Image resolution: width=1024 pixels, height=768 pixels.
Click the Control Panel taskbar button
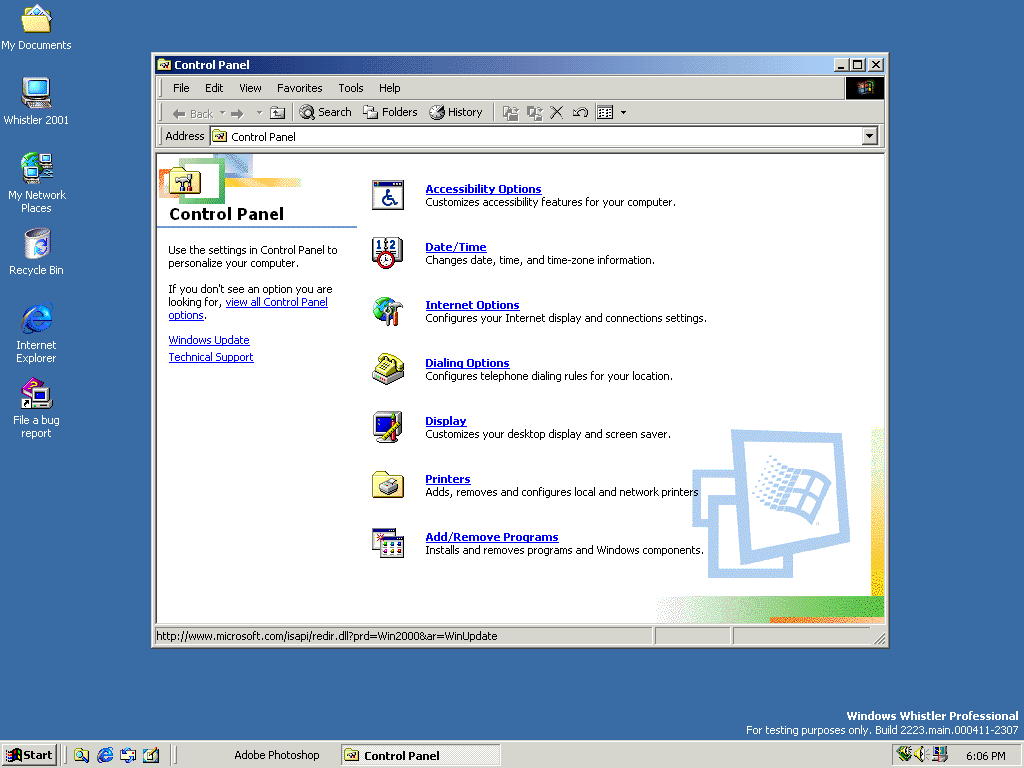pyautogui.click(x=420, y=755)
